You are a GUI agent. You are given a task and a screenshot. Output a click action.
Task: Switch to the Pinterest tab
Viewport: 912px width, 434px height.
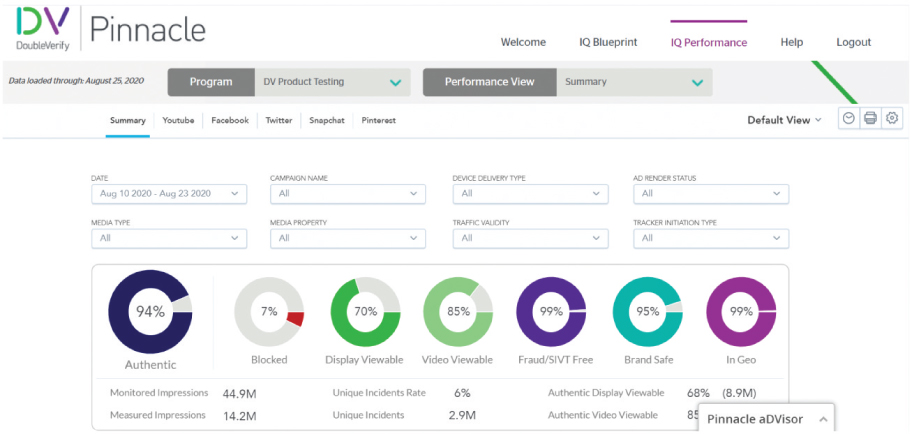coord(379,120)
